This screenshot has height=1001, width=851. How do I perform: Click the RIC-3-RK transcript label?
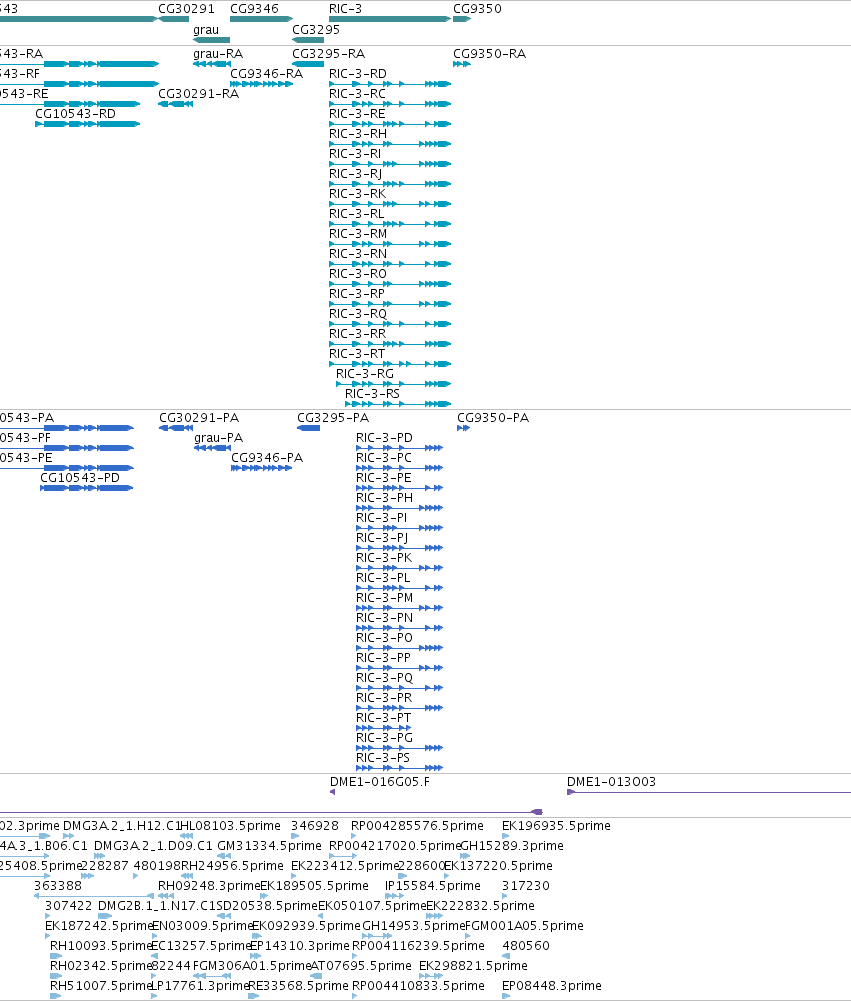357,194
